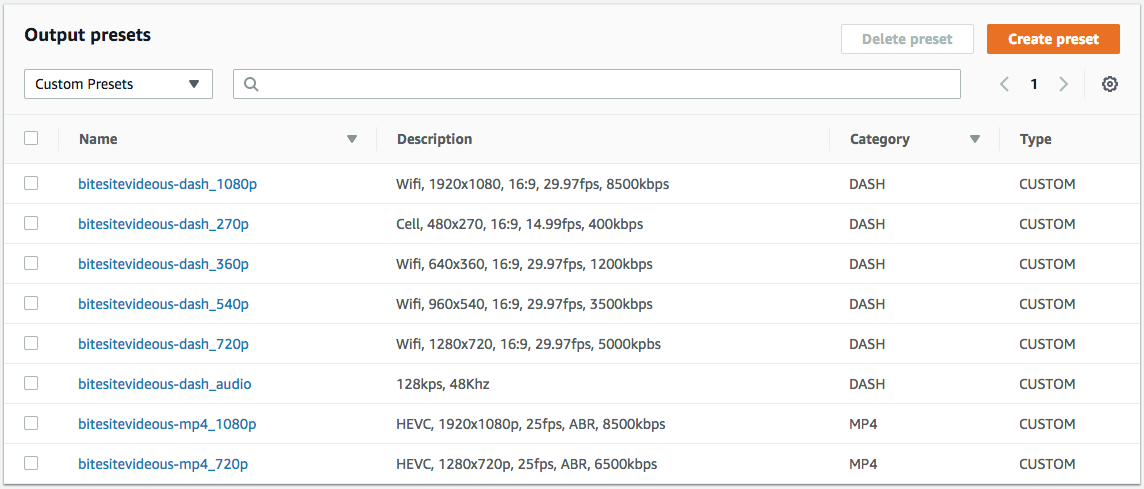Image resolution: width=1144 pixels, height=489 pixels.
Task: Toggle the select-all header checkbox
Action: tap(31, 138)
